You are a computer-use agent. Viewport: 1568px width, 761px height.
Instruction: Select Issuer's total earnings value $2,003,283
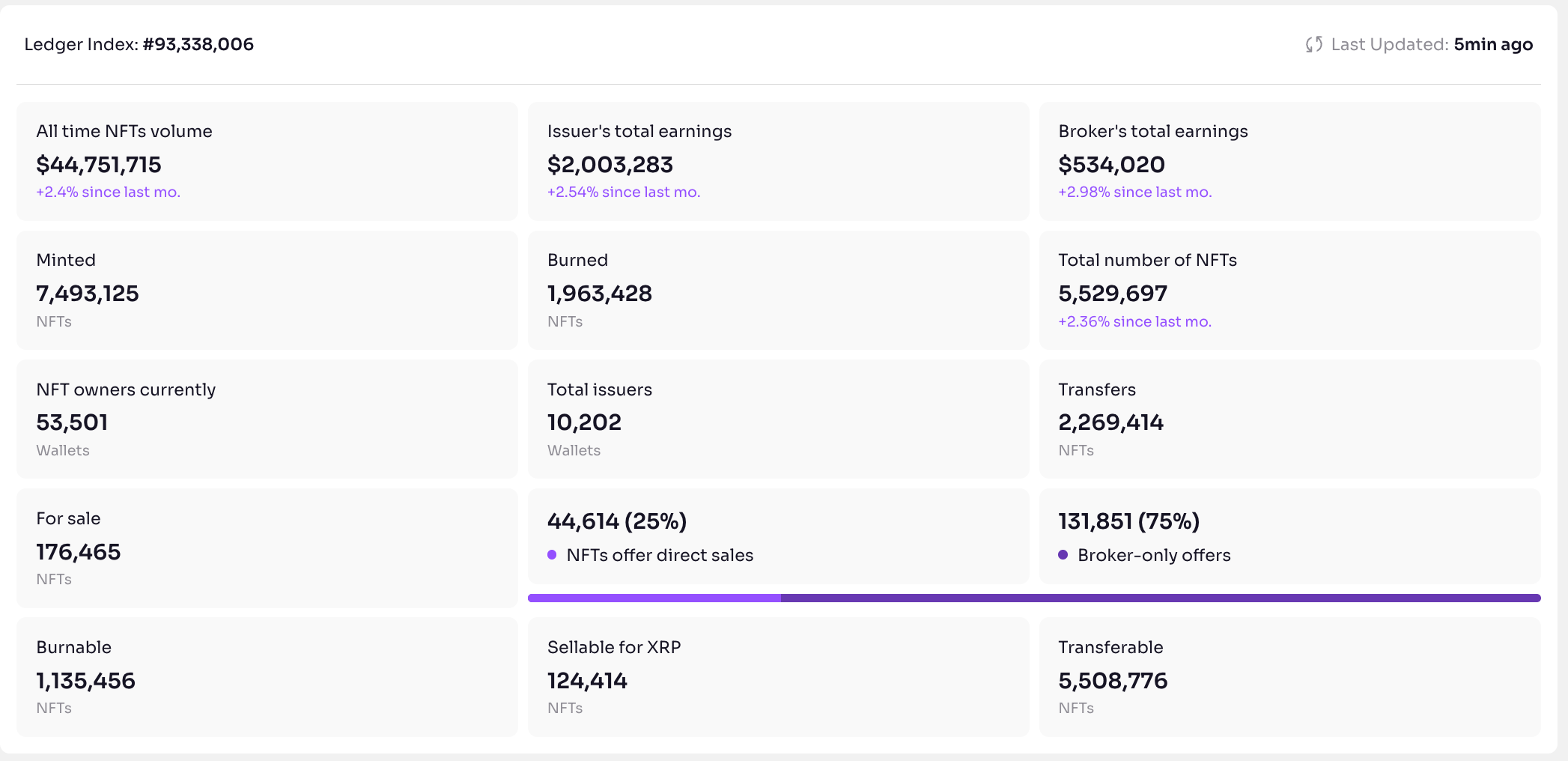[610, 165]
